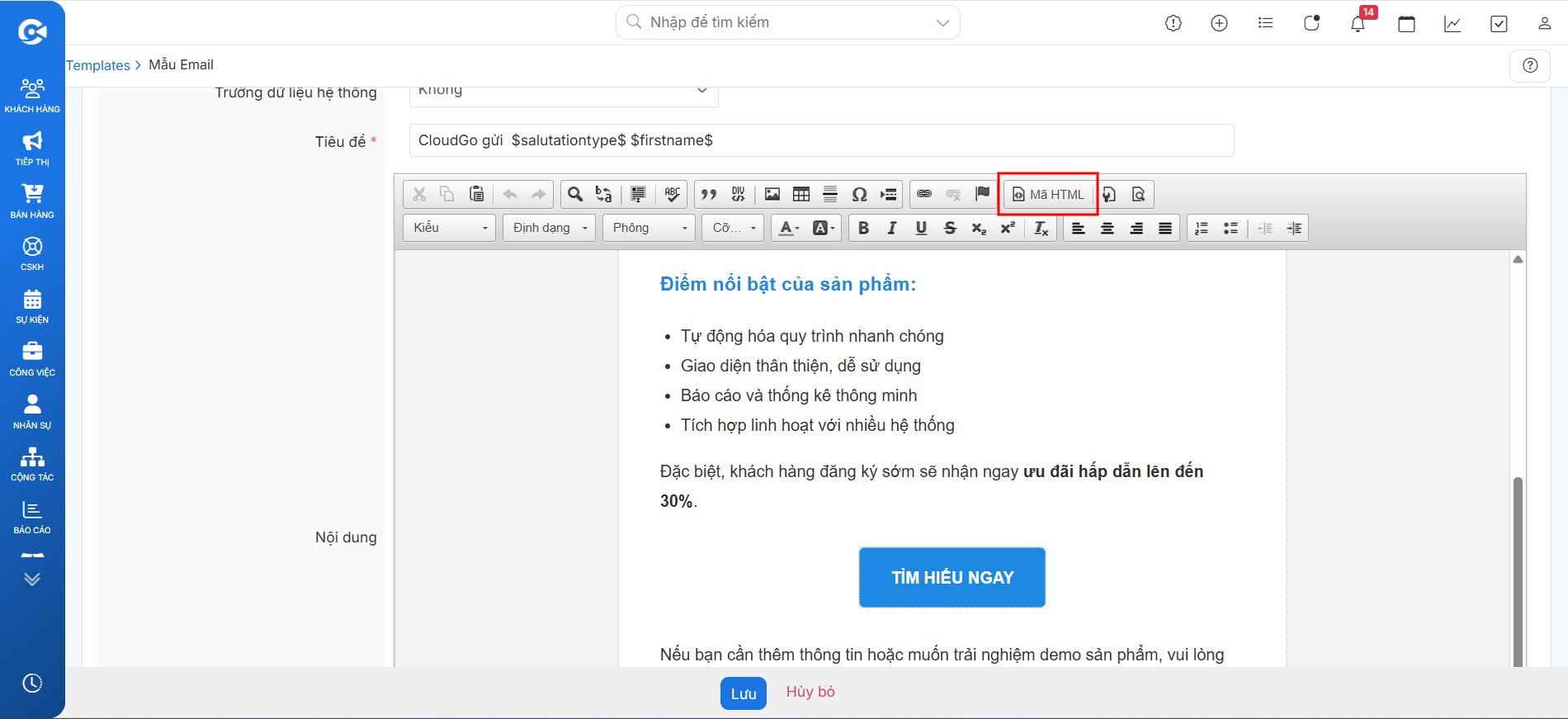The width and height of the screenshot is (1568, 719).
Task: Click the templates icon after Mã HTML
Action: pyautogui.click(x=1110, y=194)
